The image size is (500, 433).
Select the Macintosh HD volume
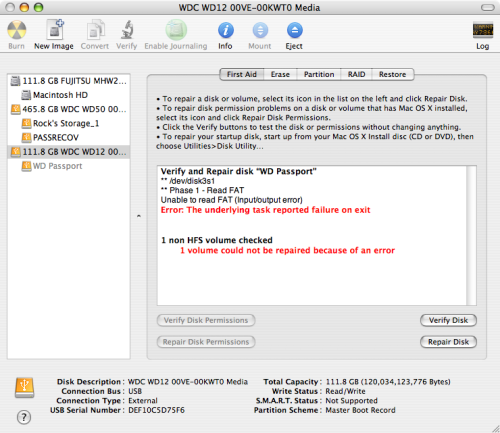[x=69, y=95]
